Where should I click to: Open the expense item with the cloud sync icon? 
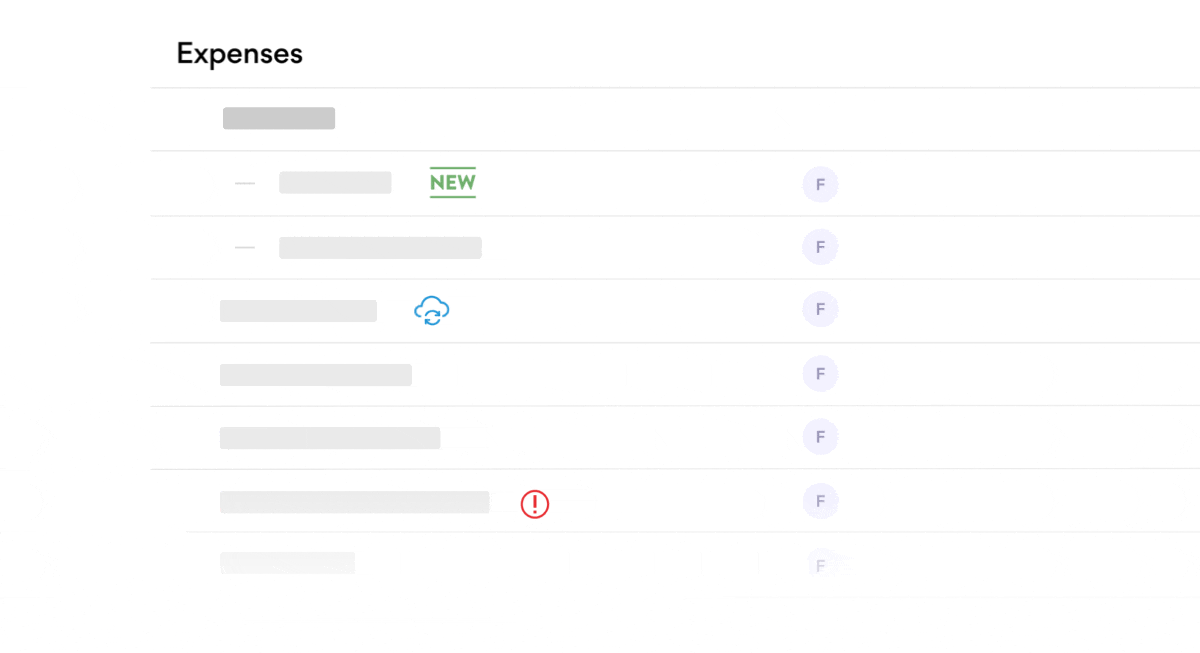298,311
